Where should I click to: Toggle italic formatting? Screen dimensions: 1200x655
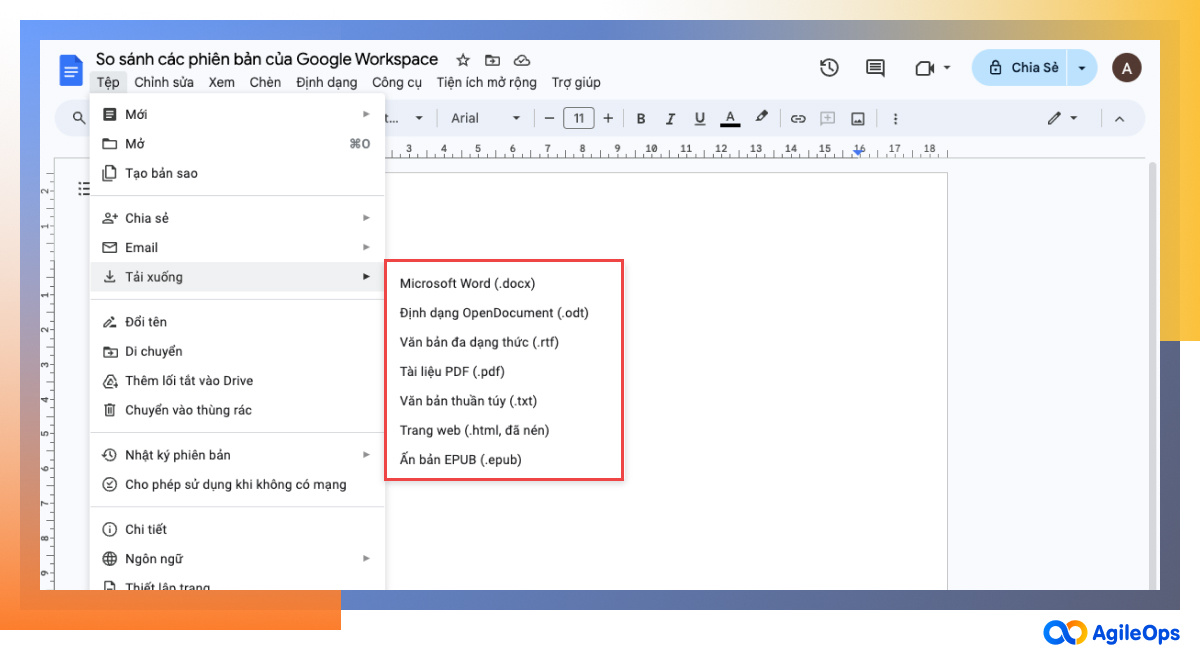(x=670, y=118)
